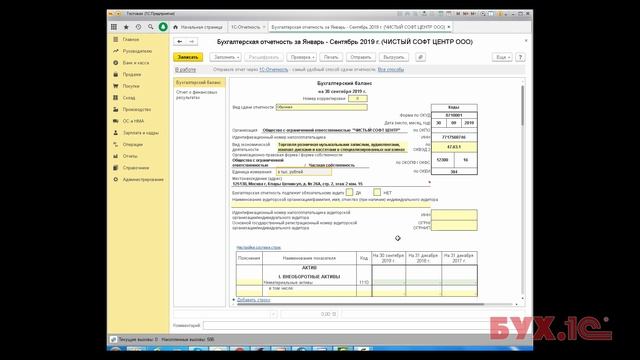Click the Покупки cart icon
The height and width of the screenshot is (360, 640).
pos(116,86)
